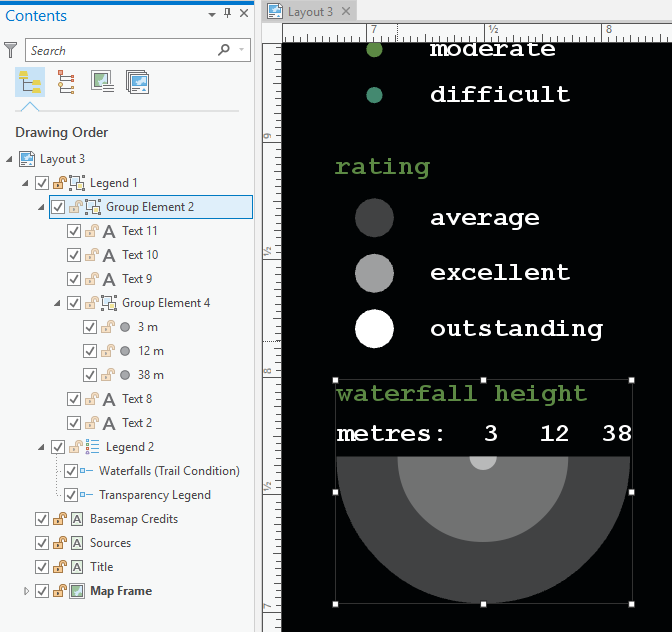Toggle lock icon on Map Frame

60,591
